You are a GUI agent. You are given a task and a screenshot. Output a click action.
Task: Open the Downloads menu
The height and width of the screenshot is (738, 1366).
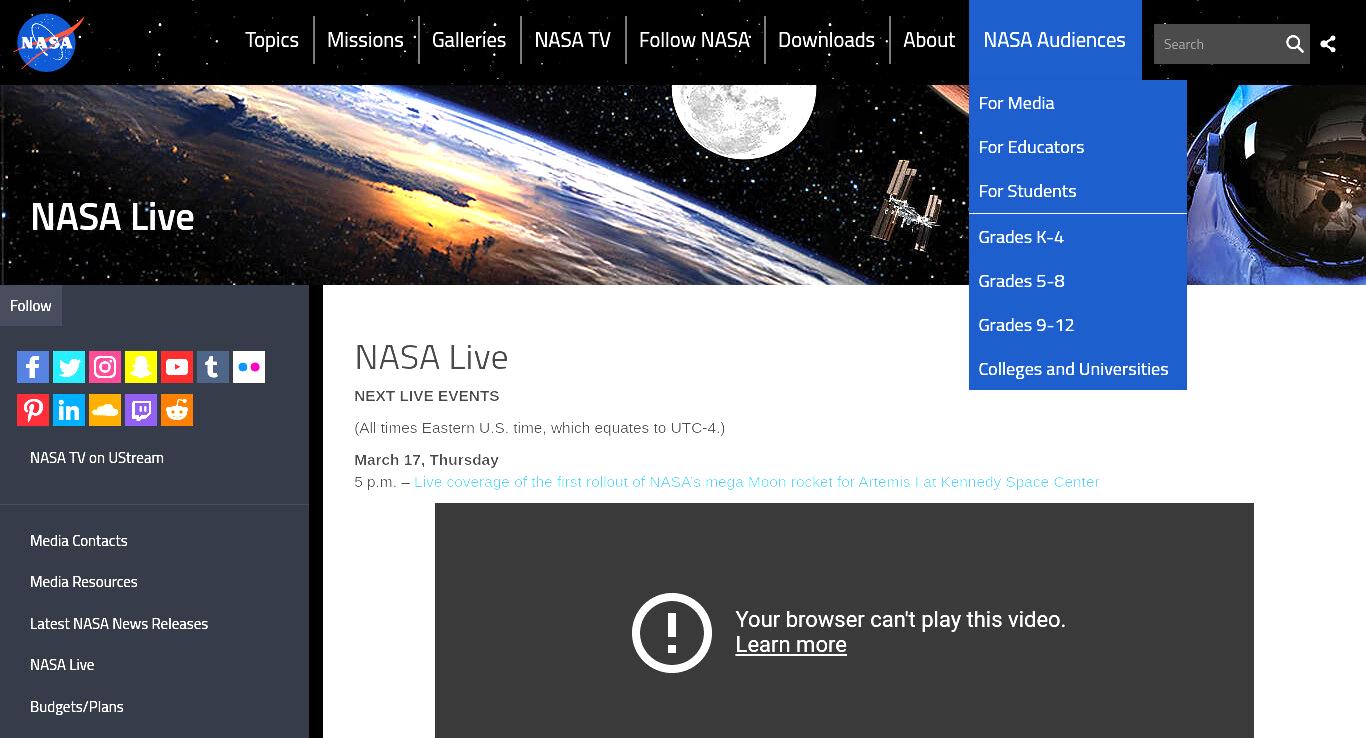pos(826,40)
